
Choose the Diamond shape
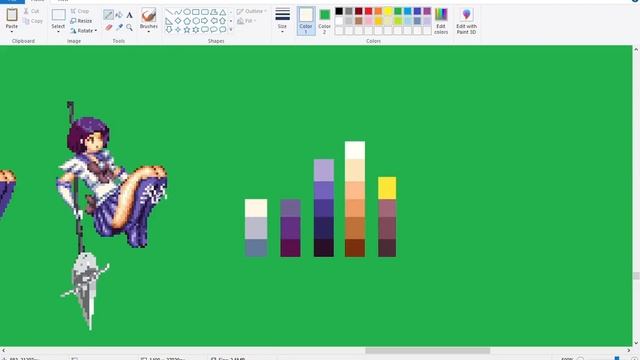tap(178, 21)
